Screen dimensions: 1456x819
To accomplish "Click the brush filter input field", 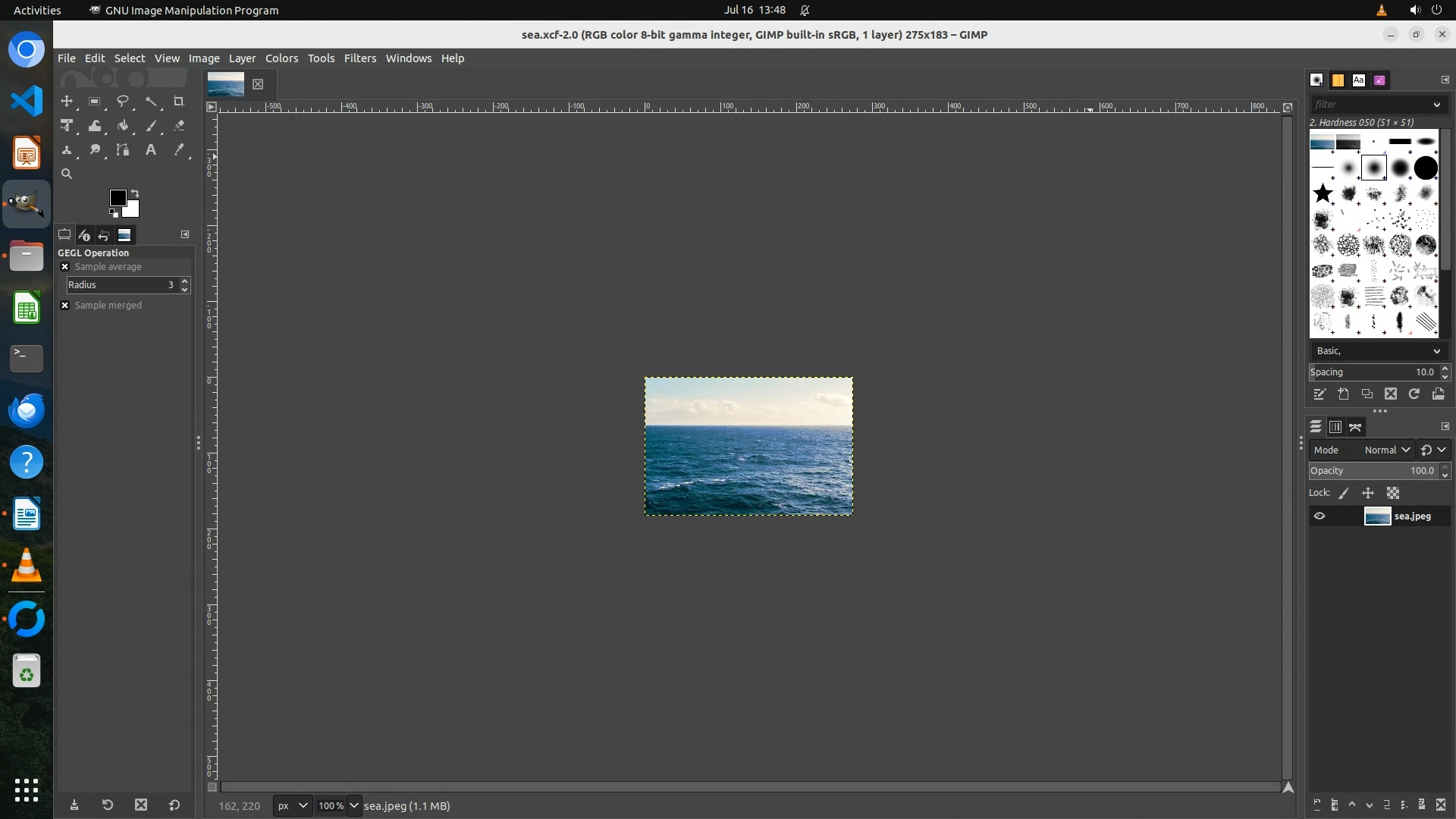I will tap(1369, 105).
